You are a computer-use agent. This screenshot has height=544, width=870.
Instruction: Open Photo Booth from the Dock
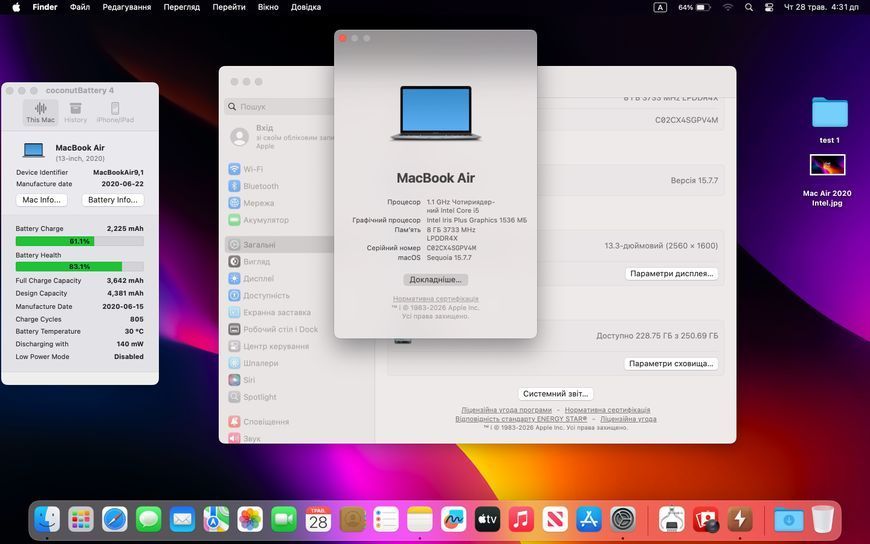pyautogui.click(x=706, y=520)
